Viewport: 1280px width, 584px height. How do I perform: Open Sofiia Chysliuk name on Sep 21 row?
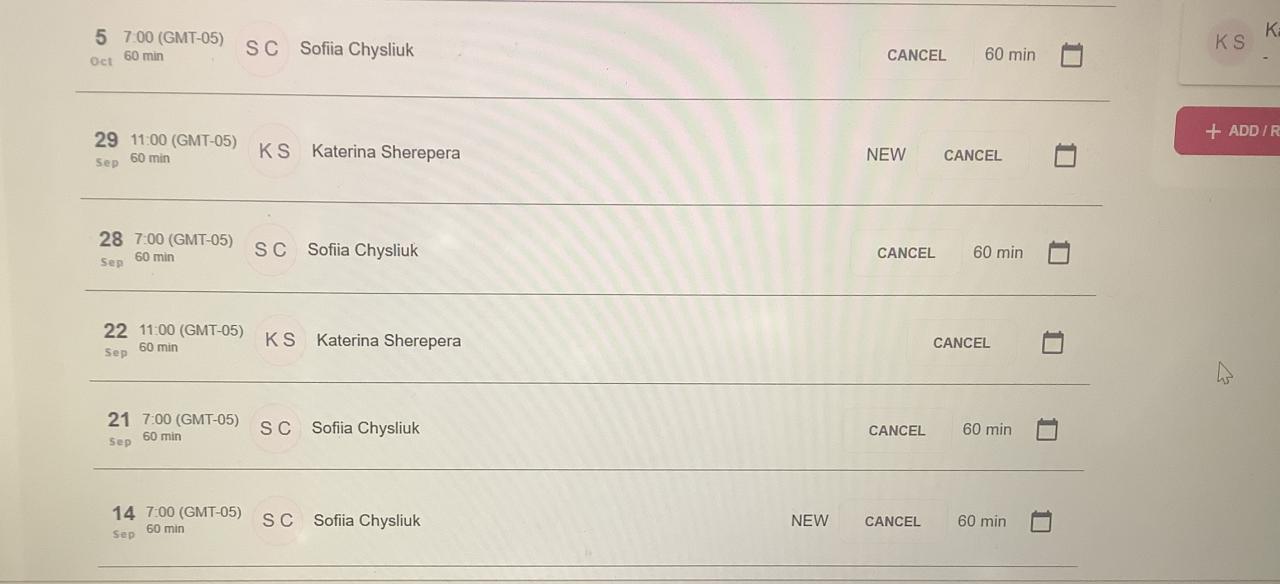coord(365,428)
